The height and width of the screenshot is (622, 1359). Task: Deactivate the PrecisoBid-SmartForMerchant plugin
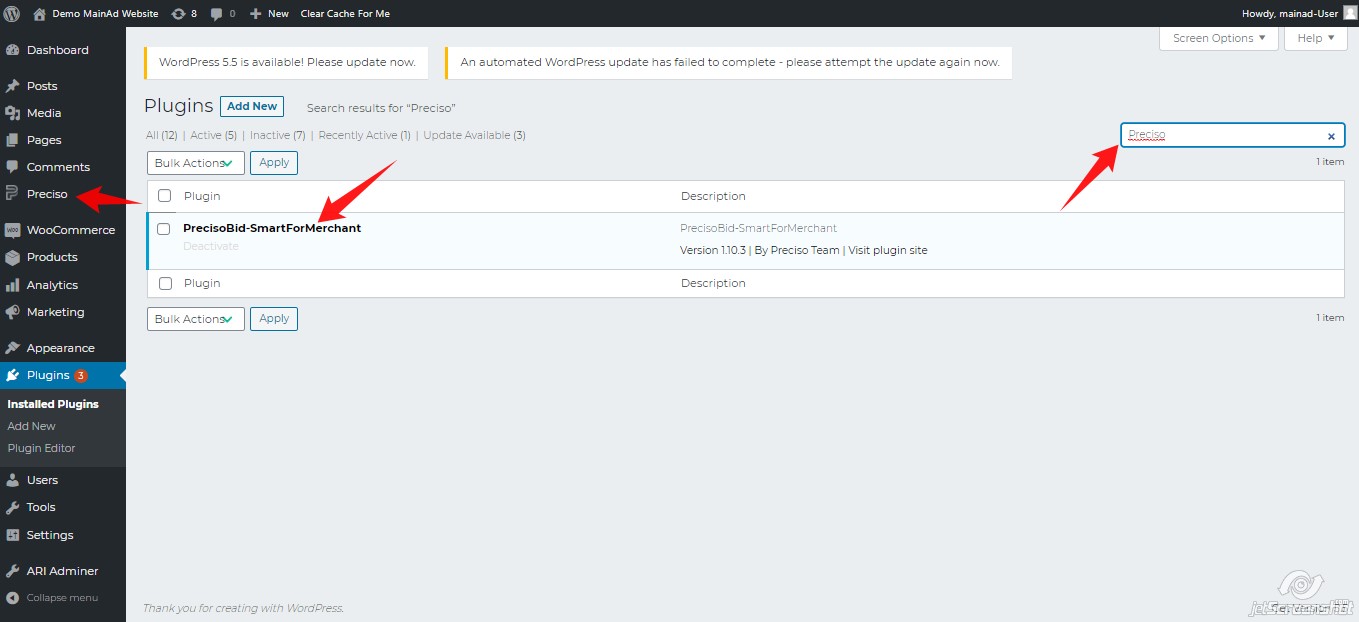coord(211,246)
